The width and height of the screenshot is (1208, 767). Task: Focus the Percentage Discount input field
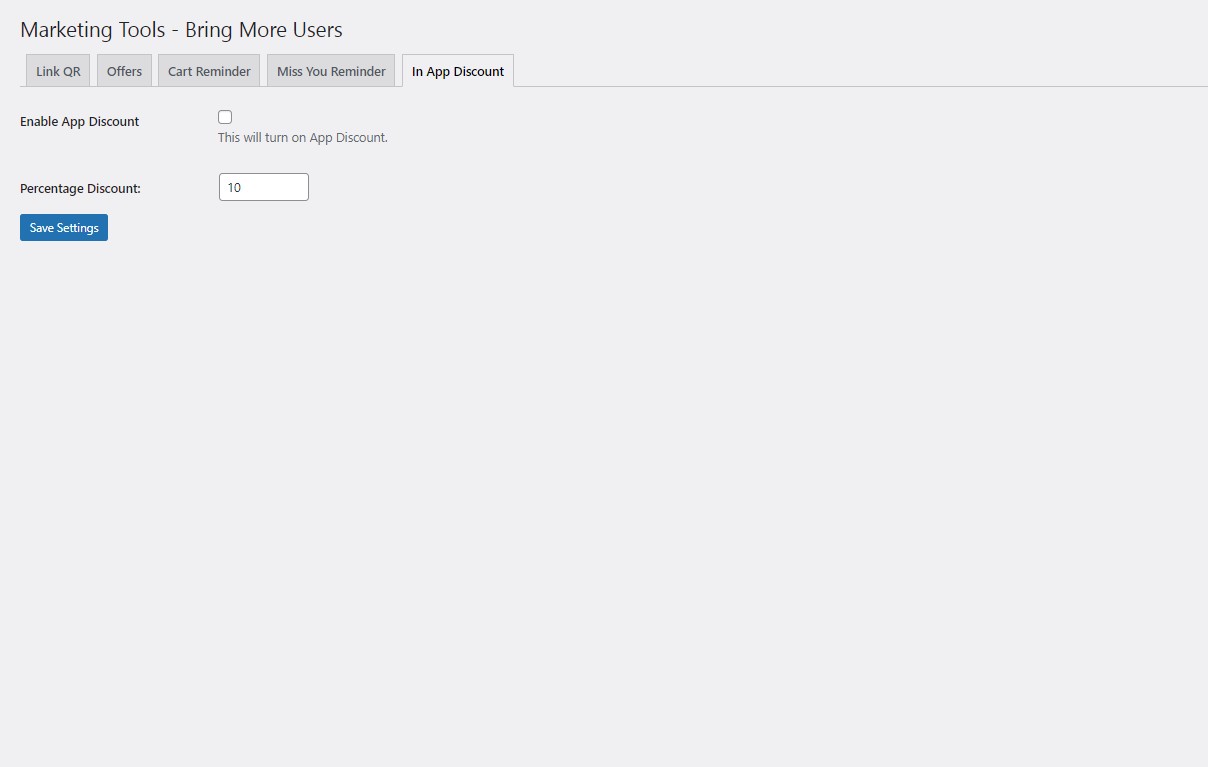[x=264, y=187]
